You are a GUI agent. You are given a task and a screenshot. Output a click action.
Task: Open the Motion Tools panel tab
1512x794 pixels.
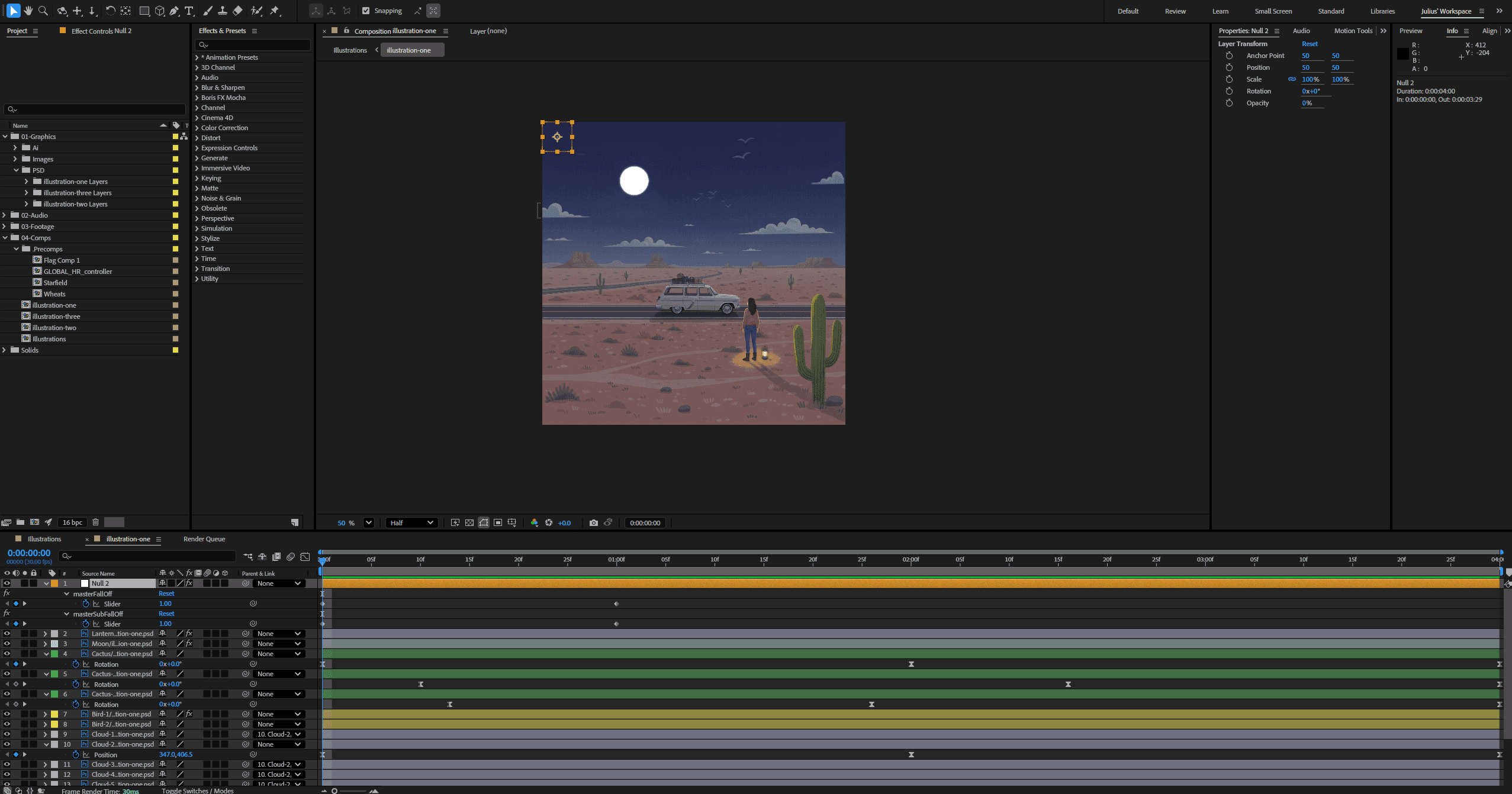[x=1353, y=31]
